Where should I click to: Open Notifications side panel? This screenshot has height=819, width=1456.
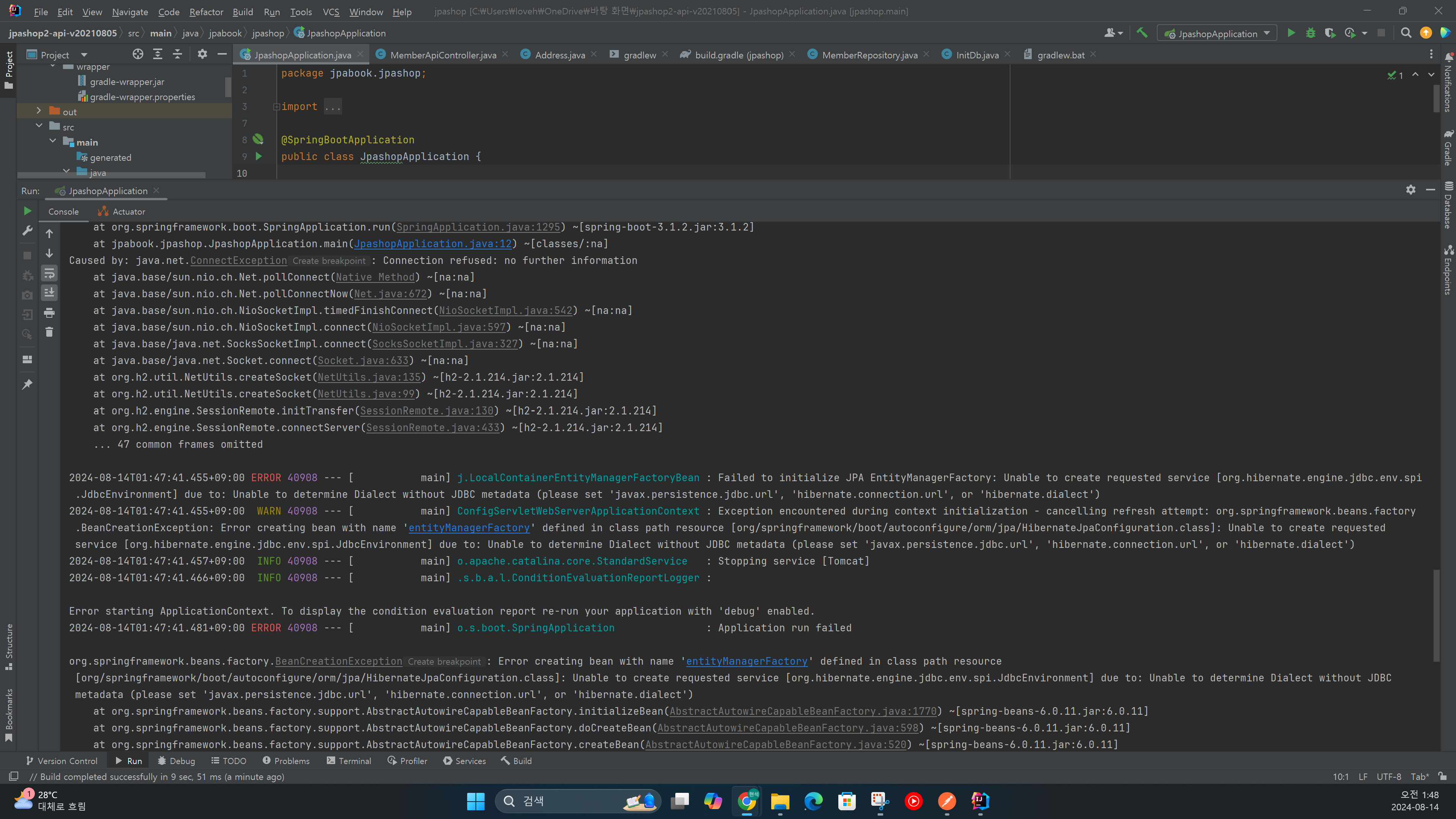click(x=1449, y=83)
